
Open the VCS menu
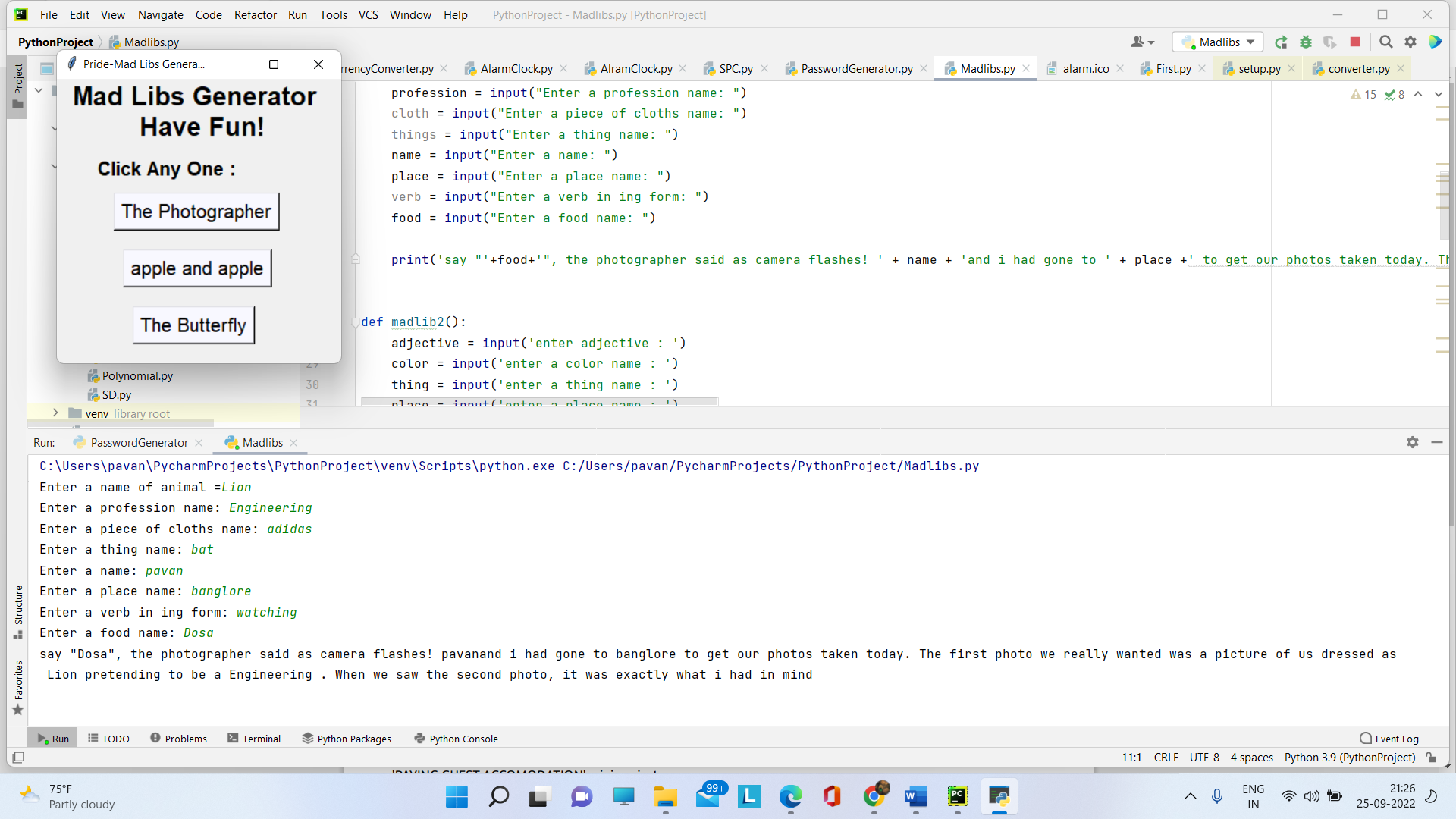point(368,14)
